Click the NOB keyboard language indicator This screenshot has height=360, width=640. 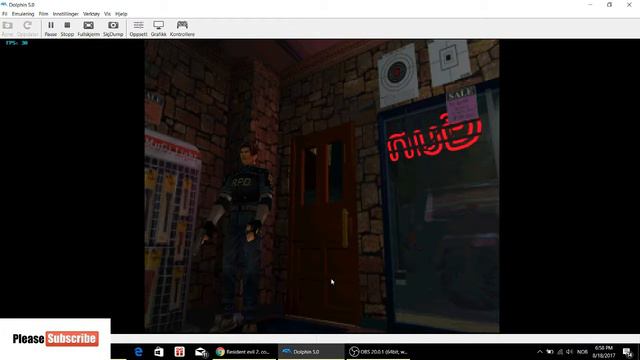point(582,352)
